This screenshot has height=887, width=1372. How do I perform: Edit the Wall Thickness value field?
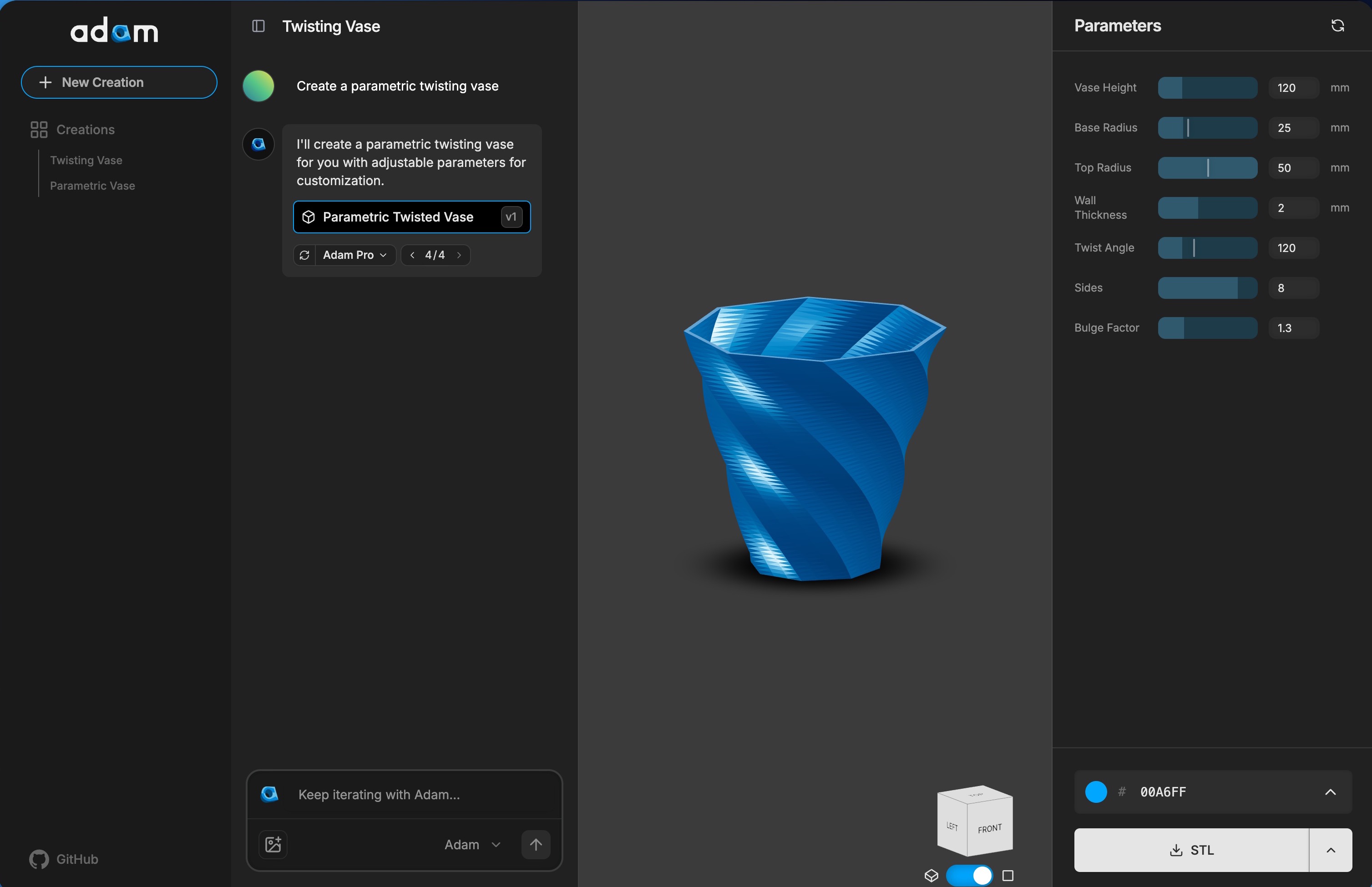[x=1294, y=207]
